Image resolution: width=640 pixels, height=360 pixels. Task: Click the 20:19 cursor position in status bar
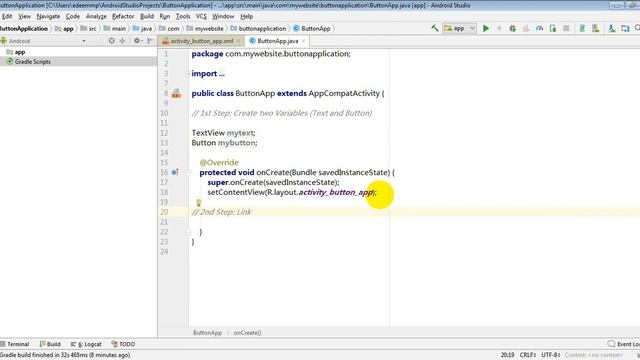[507, 355]
